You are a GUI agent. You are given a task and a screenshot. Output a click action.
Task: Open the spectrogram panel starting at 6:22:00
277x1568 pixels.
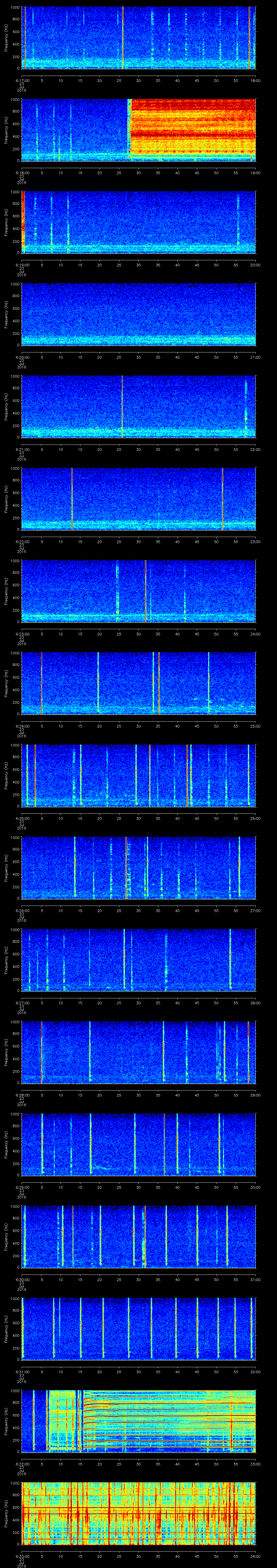coord(138,499)
